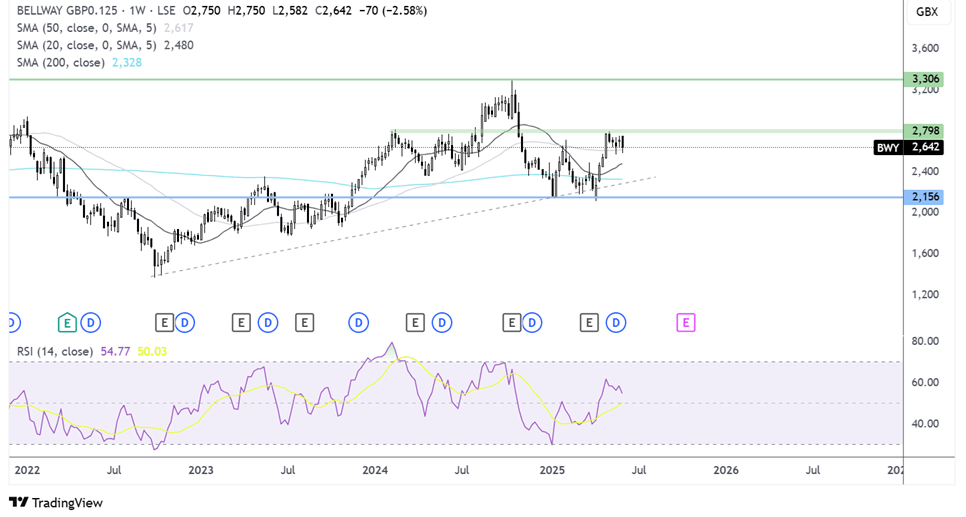The height and width of the screenshot is (517, 966).
Task: Open the dividend D marker beside green E
Action: coord(91,322)
